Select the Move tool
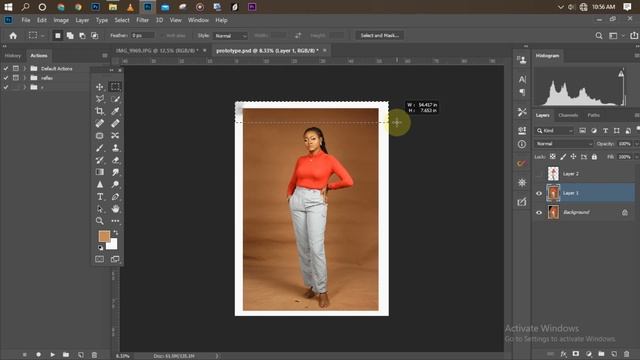Image resolution: width=640 pixels, height=360 pixels. [99, 87]
